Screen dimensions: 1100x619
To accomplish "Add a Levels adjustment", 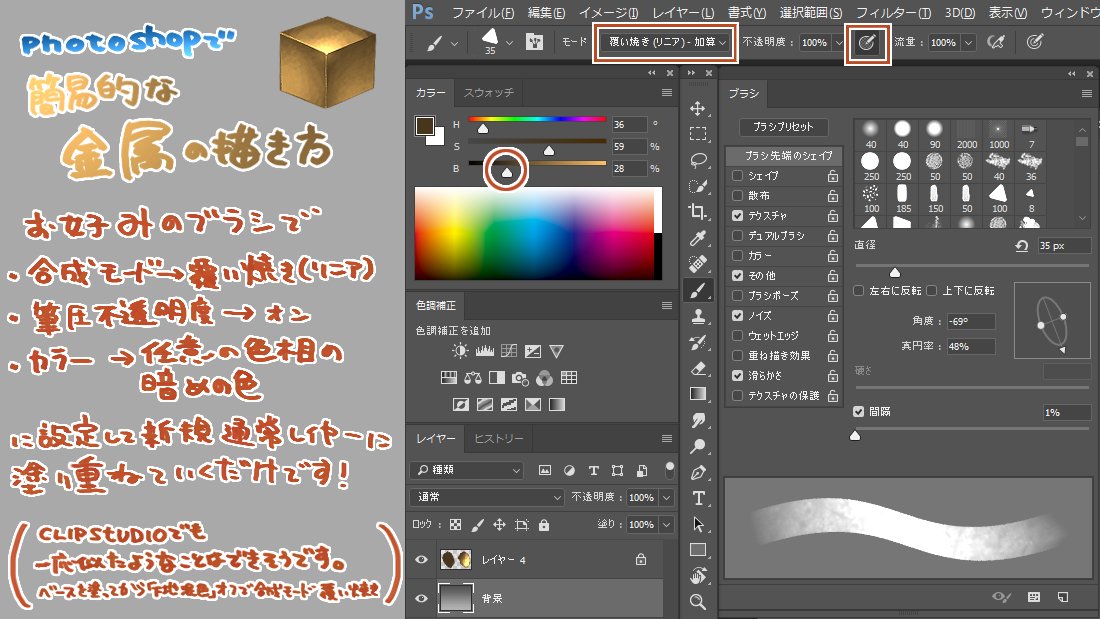I will pos(485,351).
